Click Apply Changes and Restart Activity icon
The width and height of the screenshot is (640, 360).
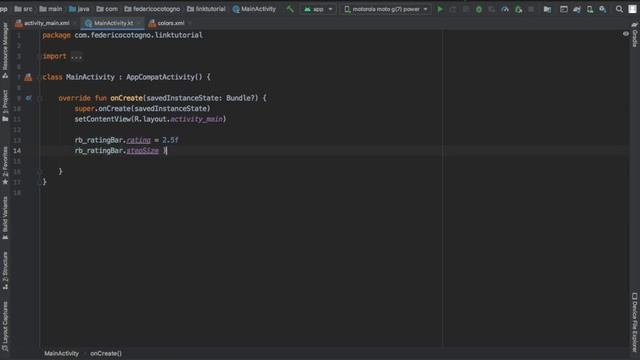coord(453,9)
